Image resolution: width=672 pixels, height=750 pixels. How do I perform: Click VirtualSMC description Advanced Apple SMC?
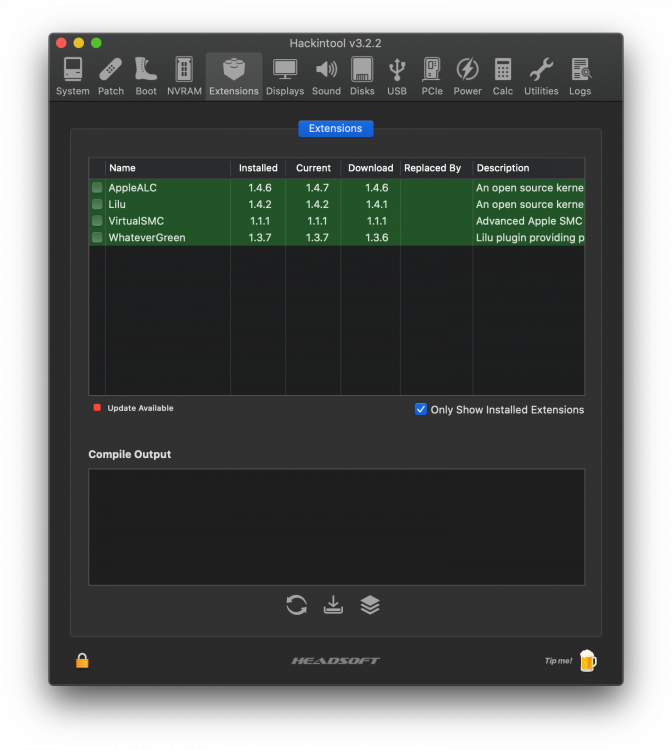[x=529, y=221]
